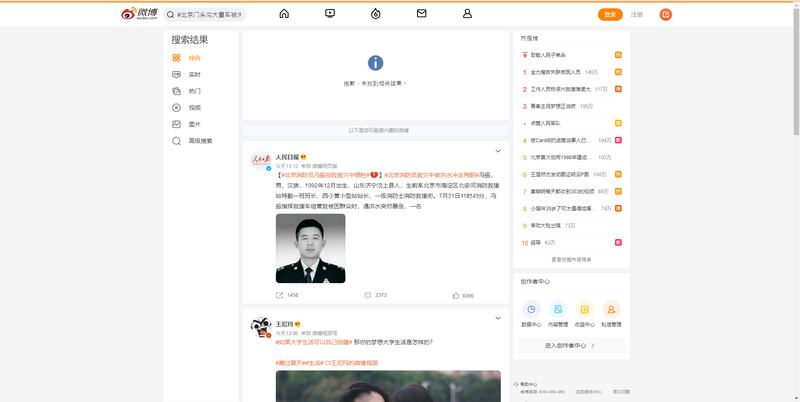Image resolution: width=800 pixels, height=402 pixels.
Task: Open comments on the 人民日报 post
Action: point(367,296)
